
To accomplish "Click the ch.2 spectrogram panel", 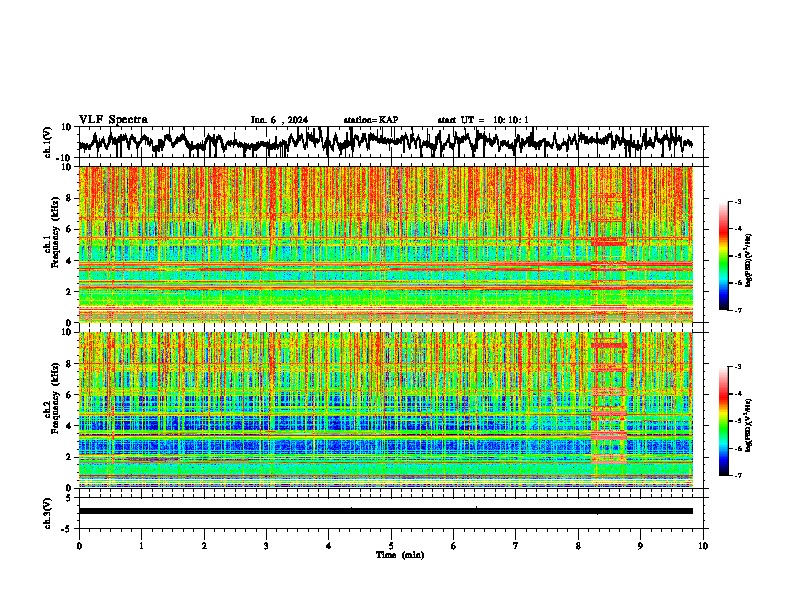I will point(386,410).
